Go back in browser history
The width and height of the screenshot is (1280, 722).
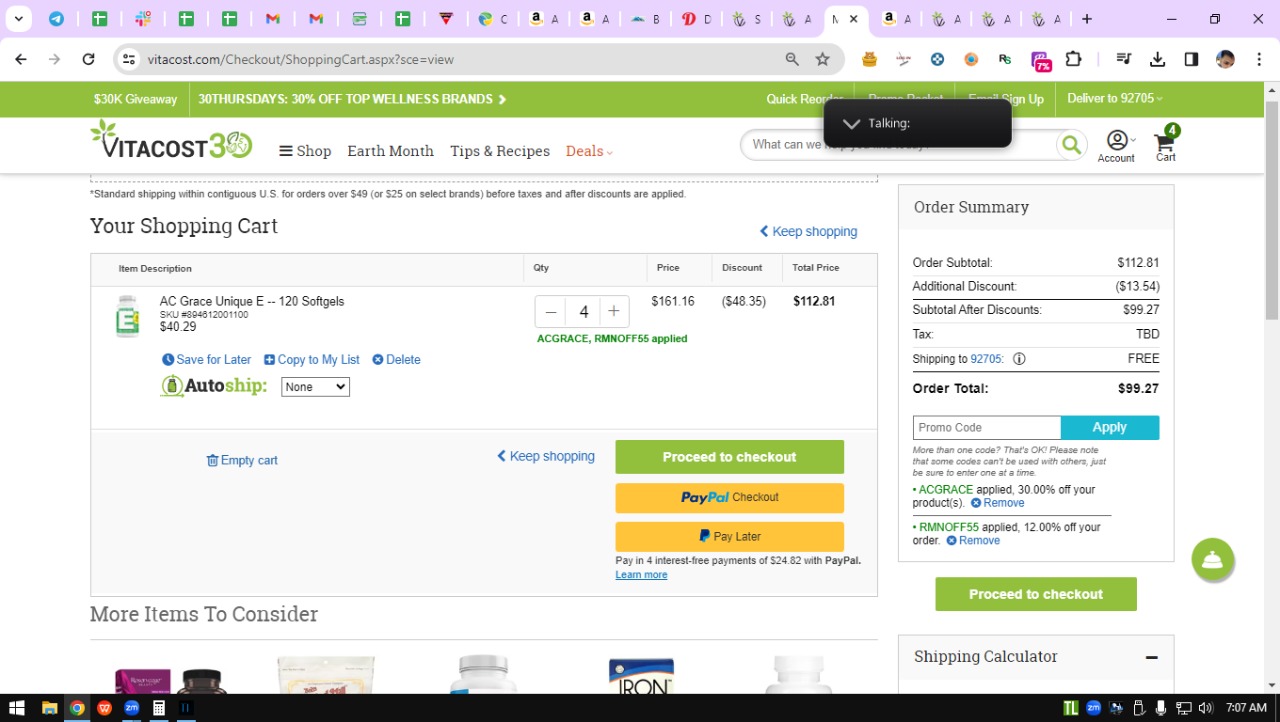21,59
